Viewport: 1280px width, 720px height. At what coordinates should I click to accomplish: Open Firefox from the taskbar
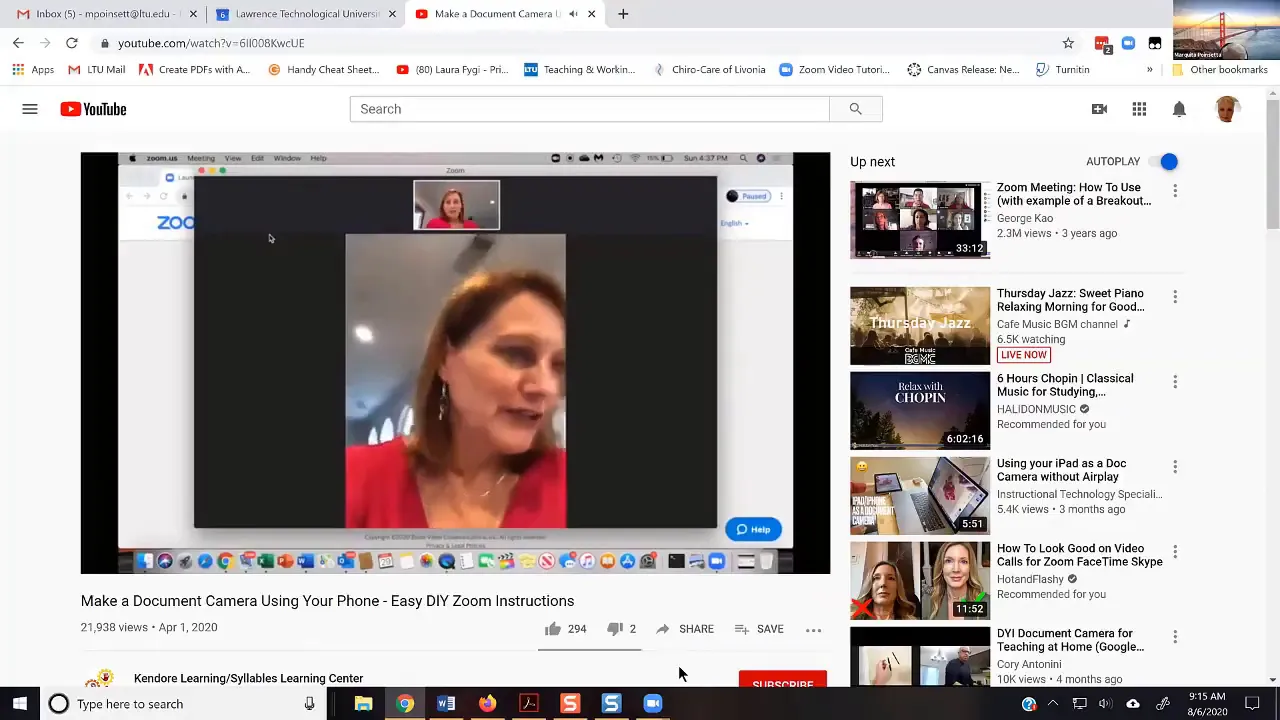[487, 704]
